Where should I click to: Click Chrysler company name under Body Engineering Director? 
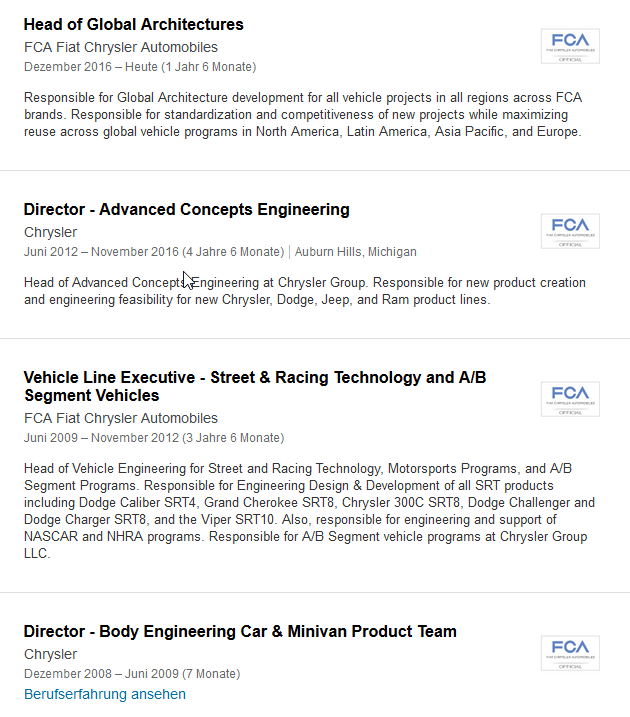click(50, 654)
